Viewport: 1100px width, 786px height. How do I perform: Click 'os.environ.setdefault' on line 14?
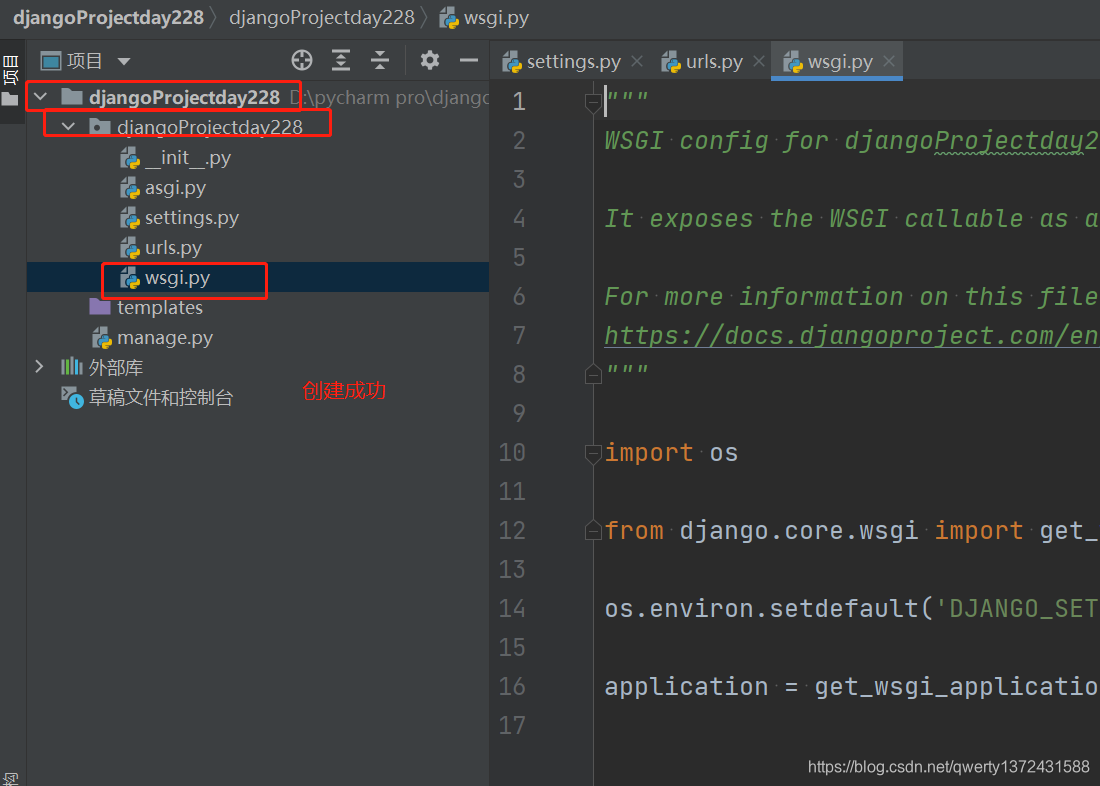[x=761, y=608]
